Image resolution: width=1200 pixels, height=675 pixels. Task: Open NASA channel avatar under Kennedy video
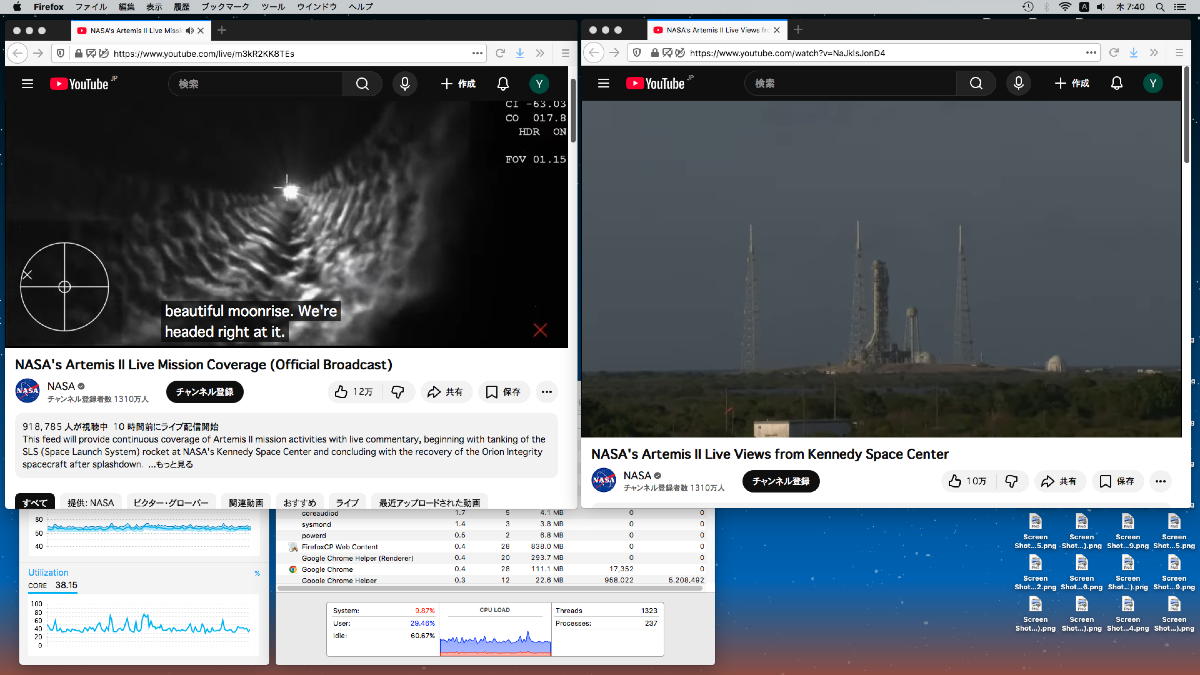[604, 480]
